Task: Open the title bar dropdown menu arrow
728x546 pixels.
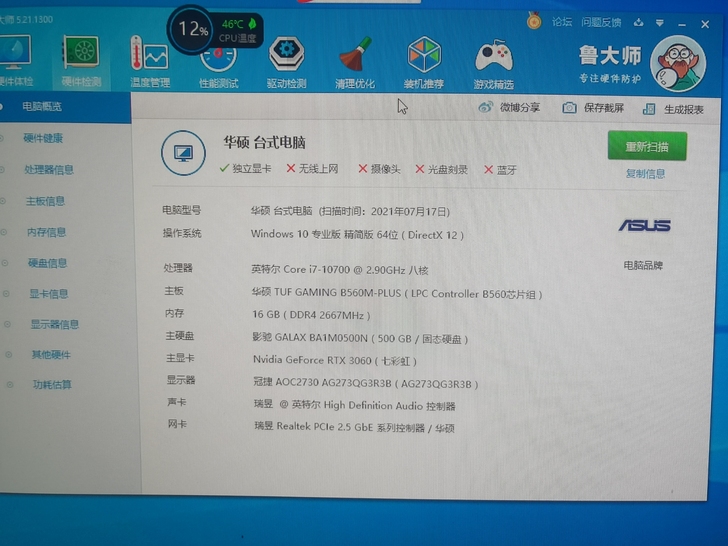Action: click(x=659, y=23)
